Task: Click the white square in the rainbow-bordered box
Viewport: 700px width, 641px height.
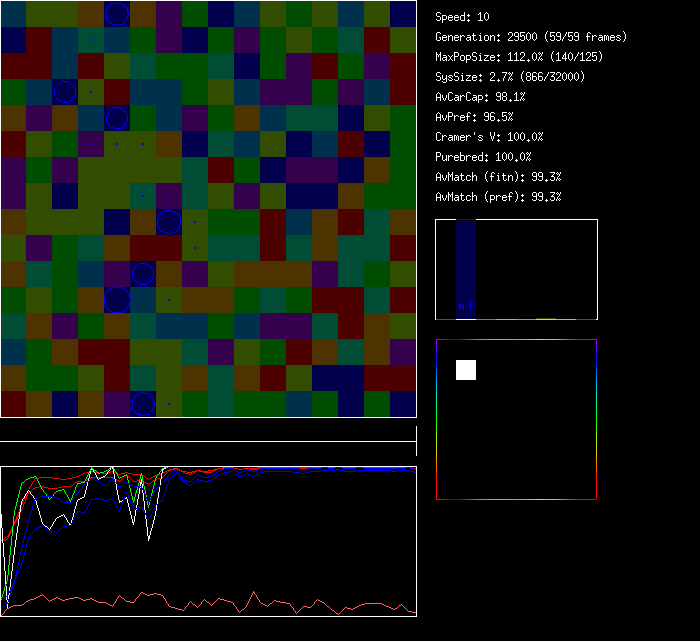Action: [x=466, y=370]
